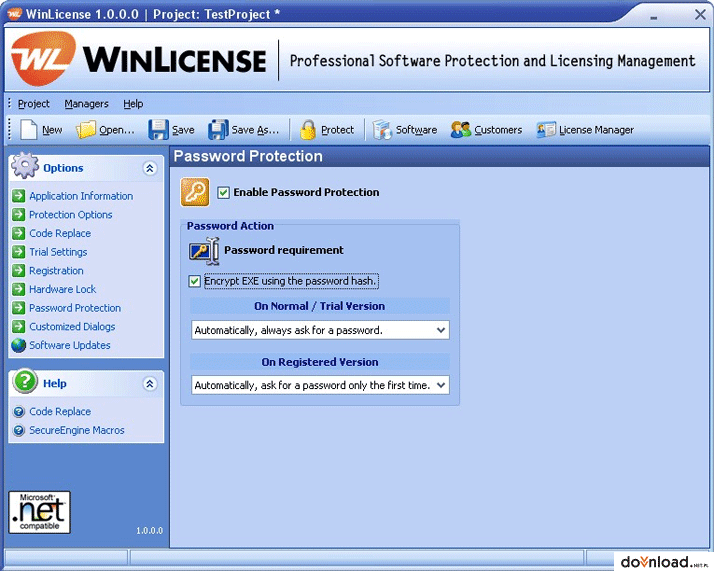Click the arrow icon beside Hardware Lock
The width and height of the screenshot is (714, 571).
pyautogui.click(x=19, y=289)
